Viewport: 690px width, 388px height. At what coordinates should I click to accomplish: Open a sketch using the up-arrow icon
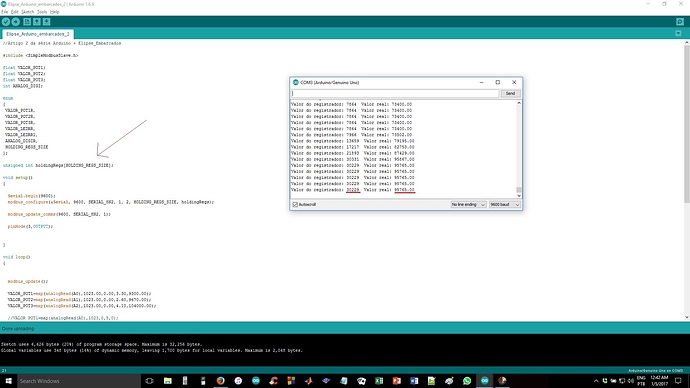pyautogui.click(x=37, y=22)
